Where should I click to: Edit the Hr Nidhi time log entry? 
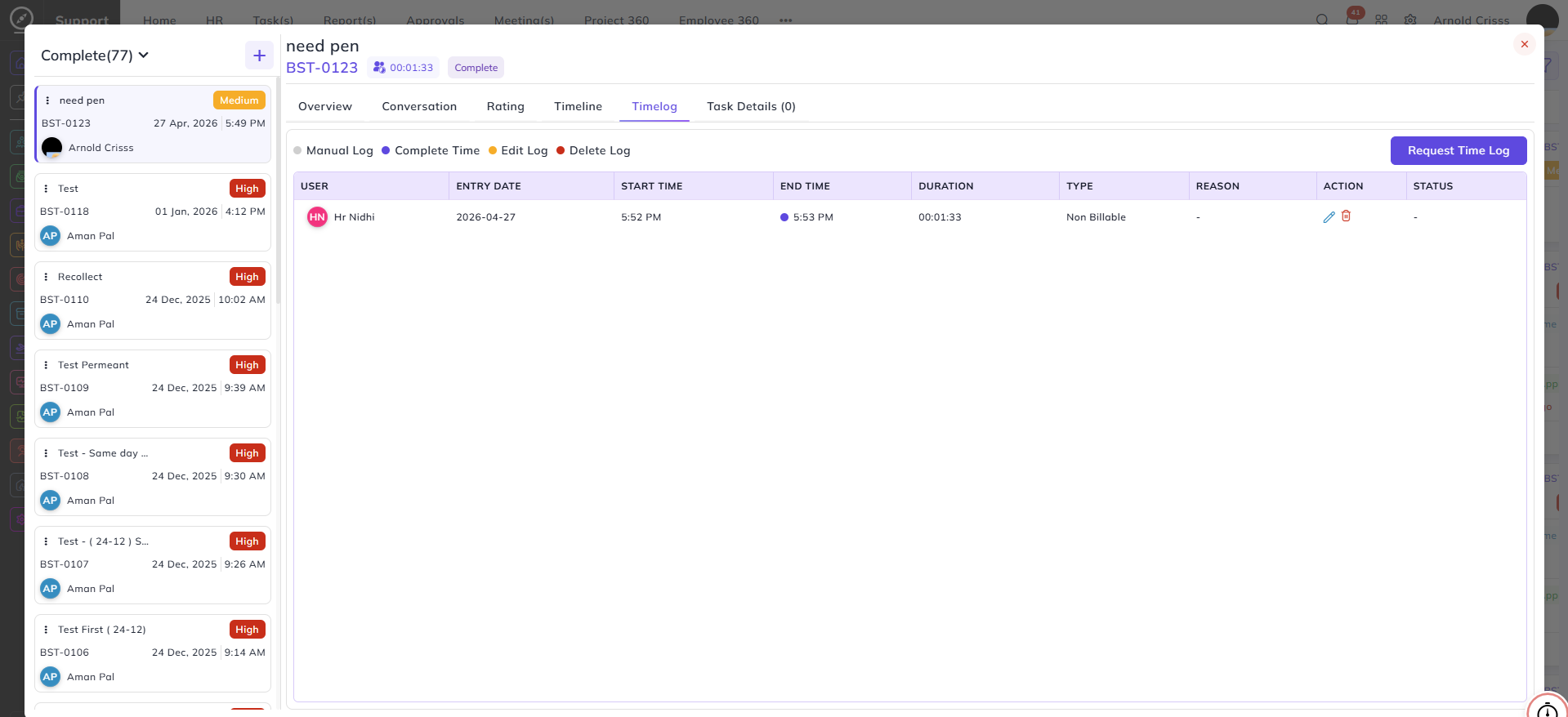pos(1329,217)
